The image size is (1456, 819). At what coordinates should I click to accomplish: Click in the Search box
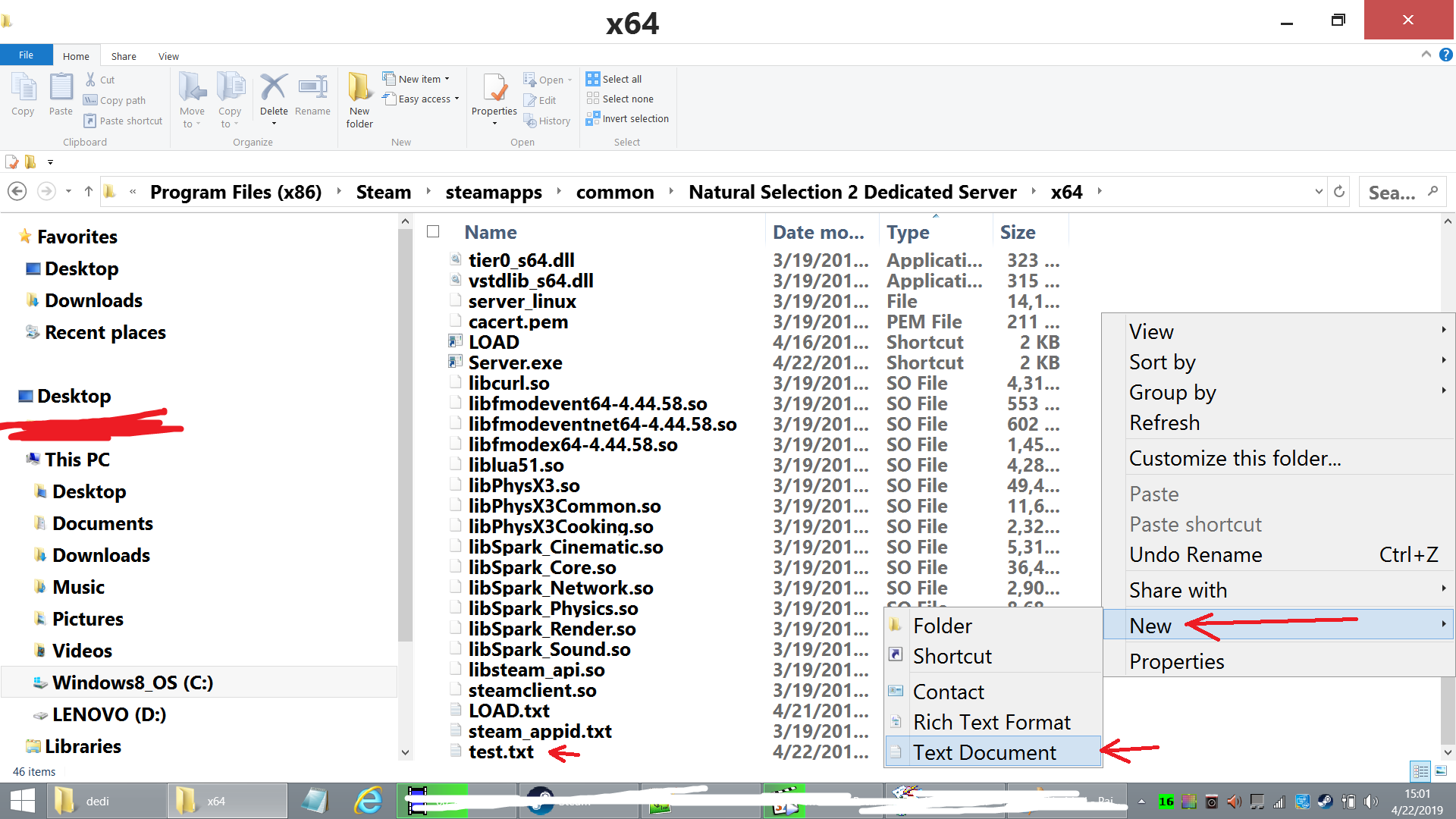1392,193
